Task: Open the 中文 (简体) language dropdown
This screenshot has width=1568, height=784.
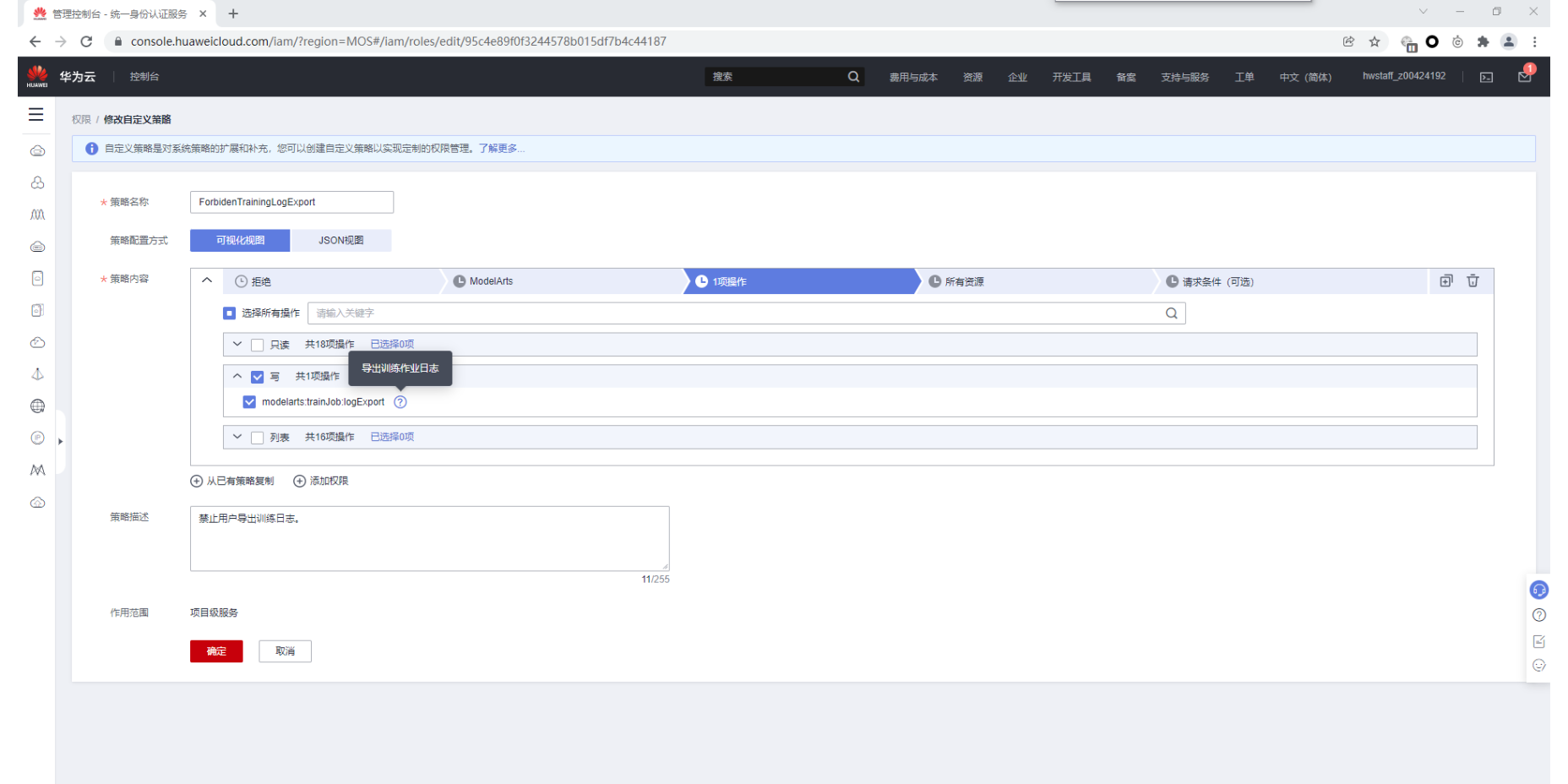Action: [1305, 77]
